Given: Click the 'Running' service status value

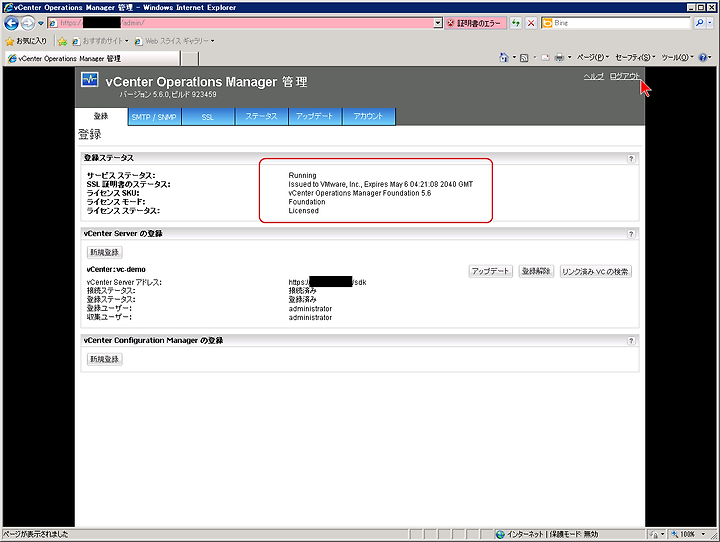Looking at the screenshot, I should [x=302, y=175].
